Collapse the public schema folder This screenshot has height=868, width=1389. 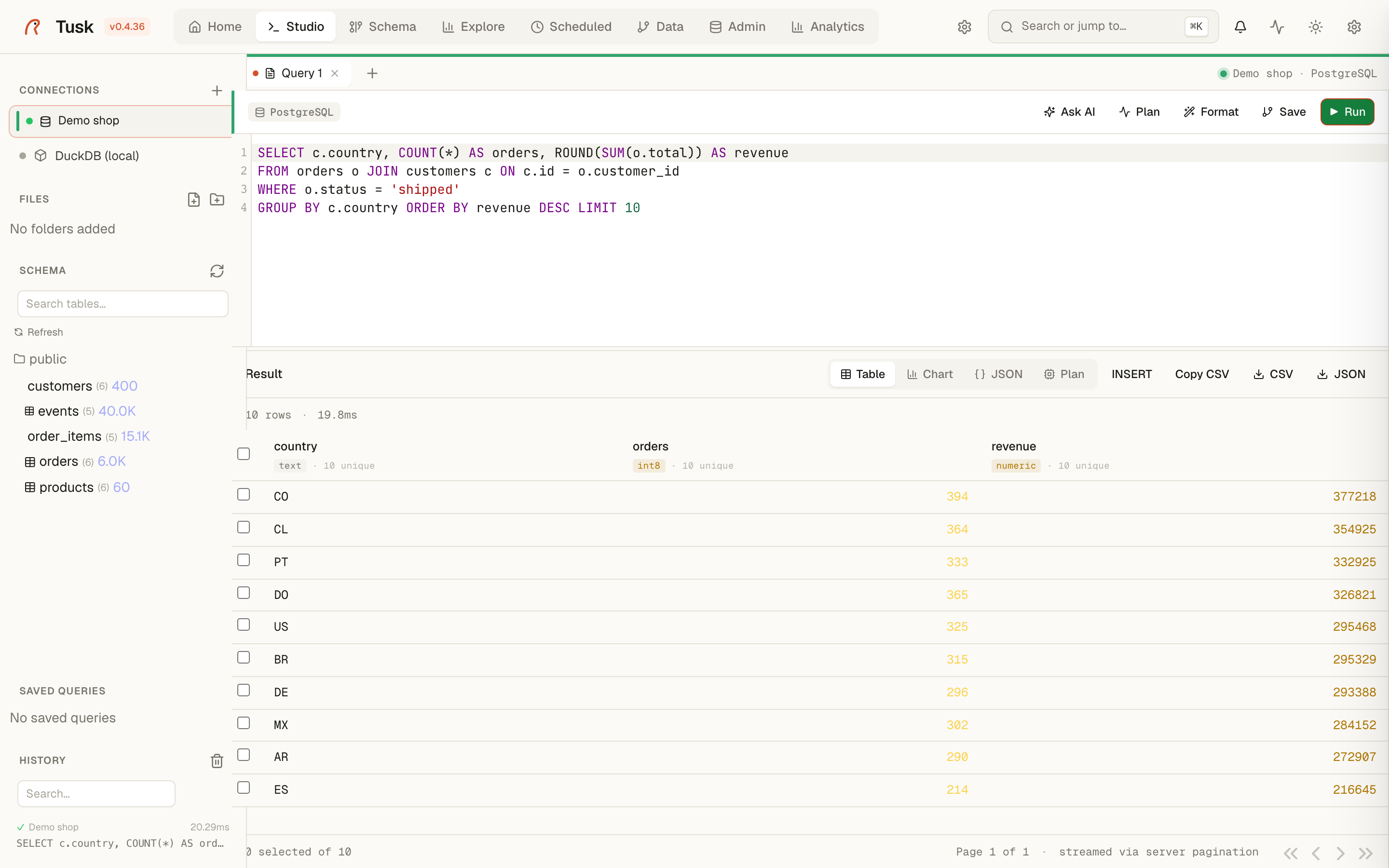click(40, 359)
